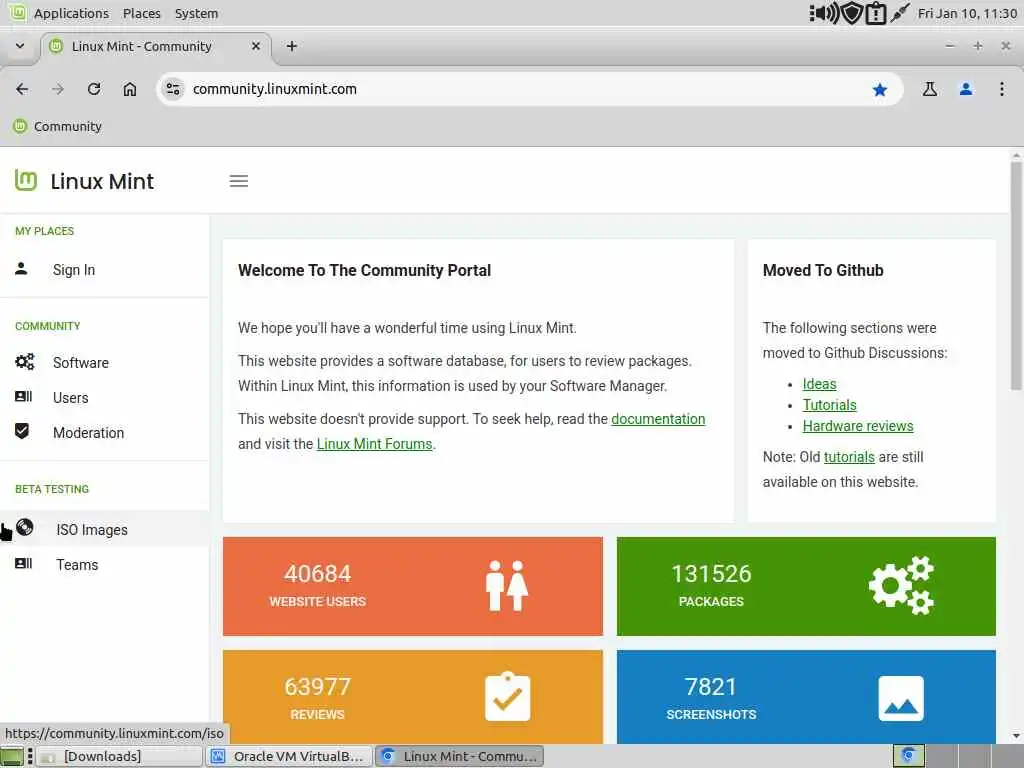This screenshot has height=768, width=1024.
Task: Click the Users icon in sidebar
Action: point(24,396)
